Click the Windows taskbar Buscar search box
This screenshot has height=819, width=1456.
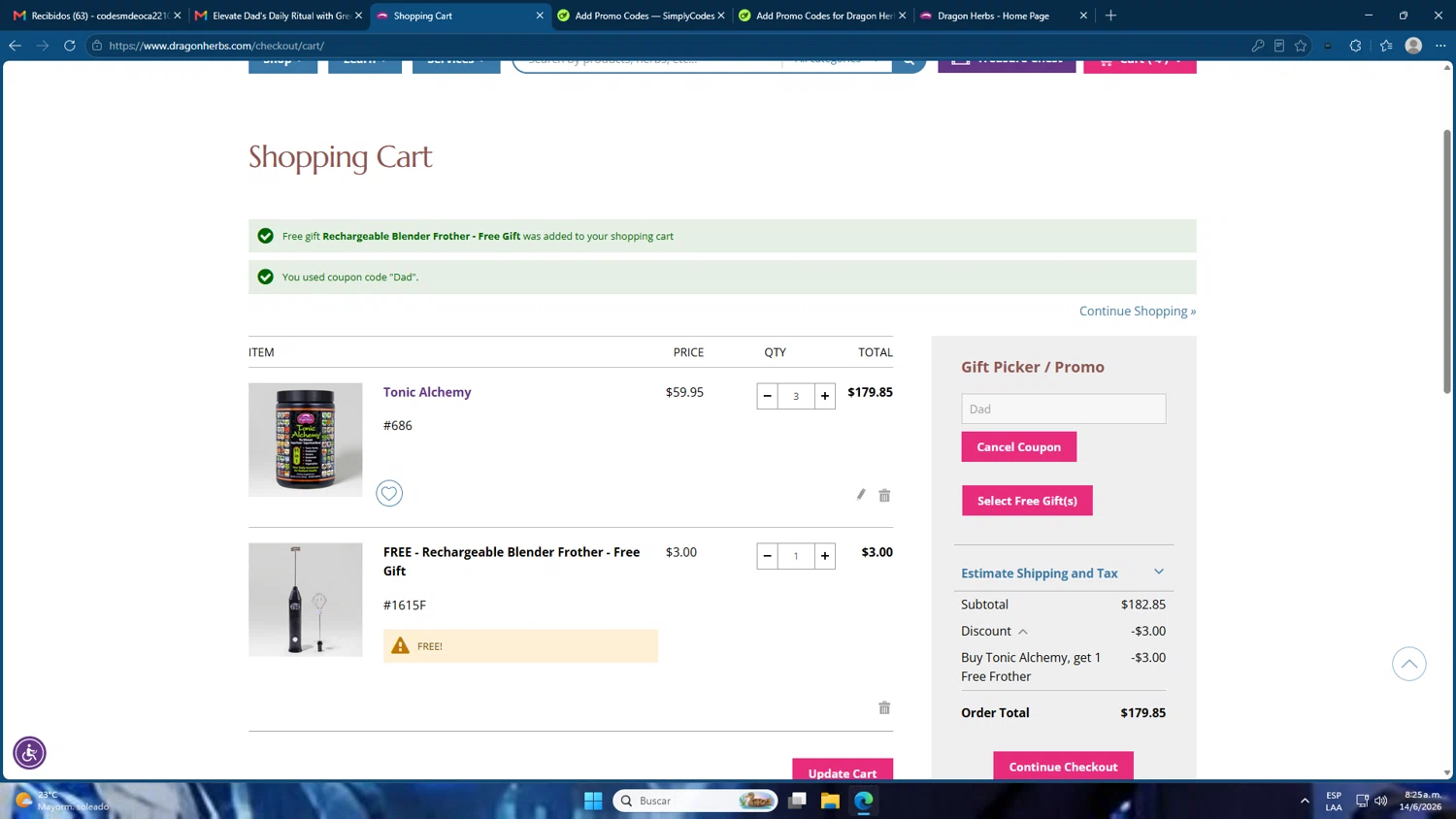[x=695, y=801]
